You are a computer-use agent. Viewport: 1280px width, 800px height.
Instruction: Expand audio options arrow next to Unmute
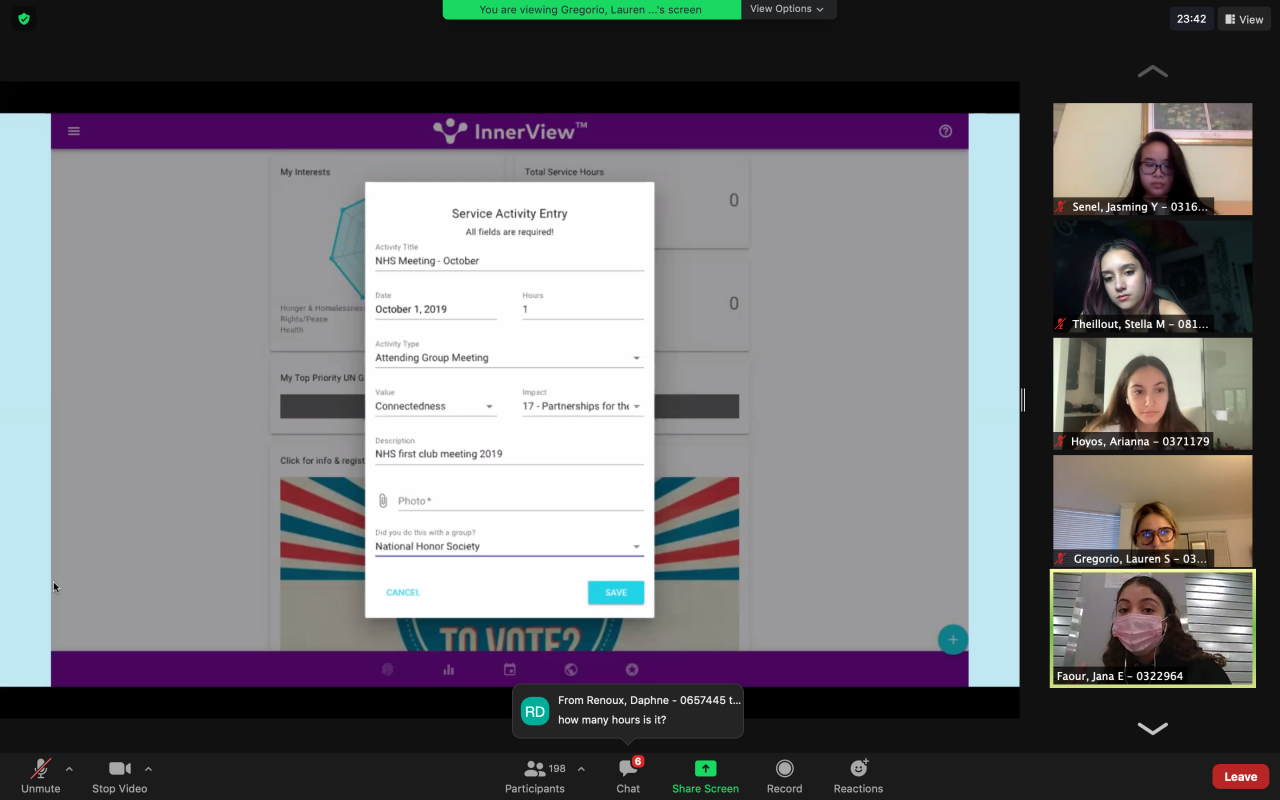click(x=69, y=769)
